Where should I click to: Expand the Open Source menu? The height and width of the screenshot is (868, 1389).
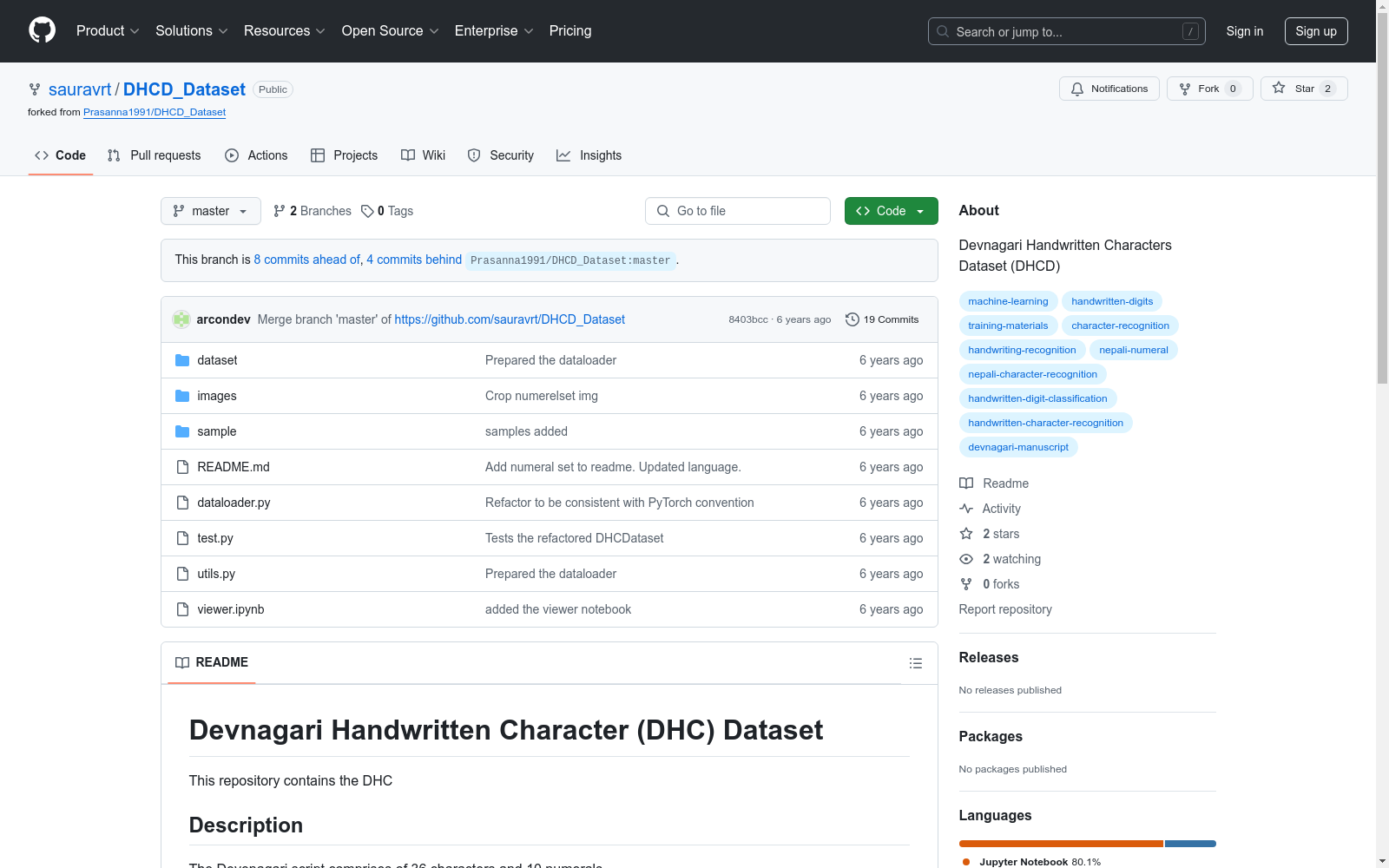click(391, 31)
